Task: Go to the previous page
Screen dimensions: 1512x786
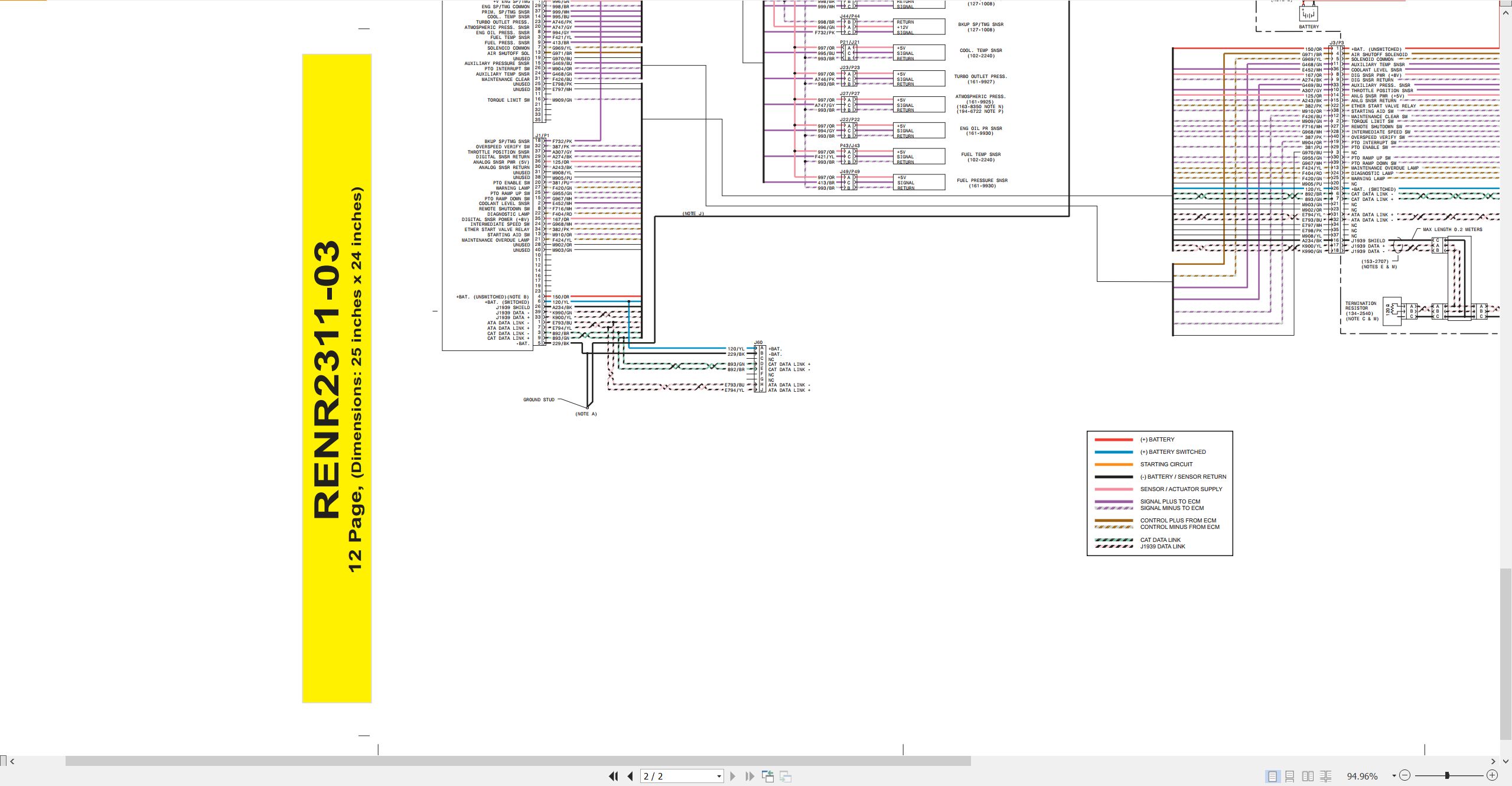Action: pyautogui.click(x=630, y=776)
